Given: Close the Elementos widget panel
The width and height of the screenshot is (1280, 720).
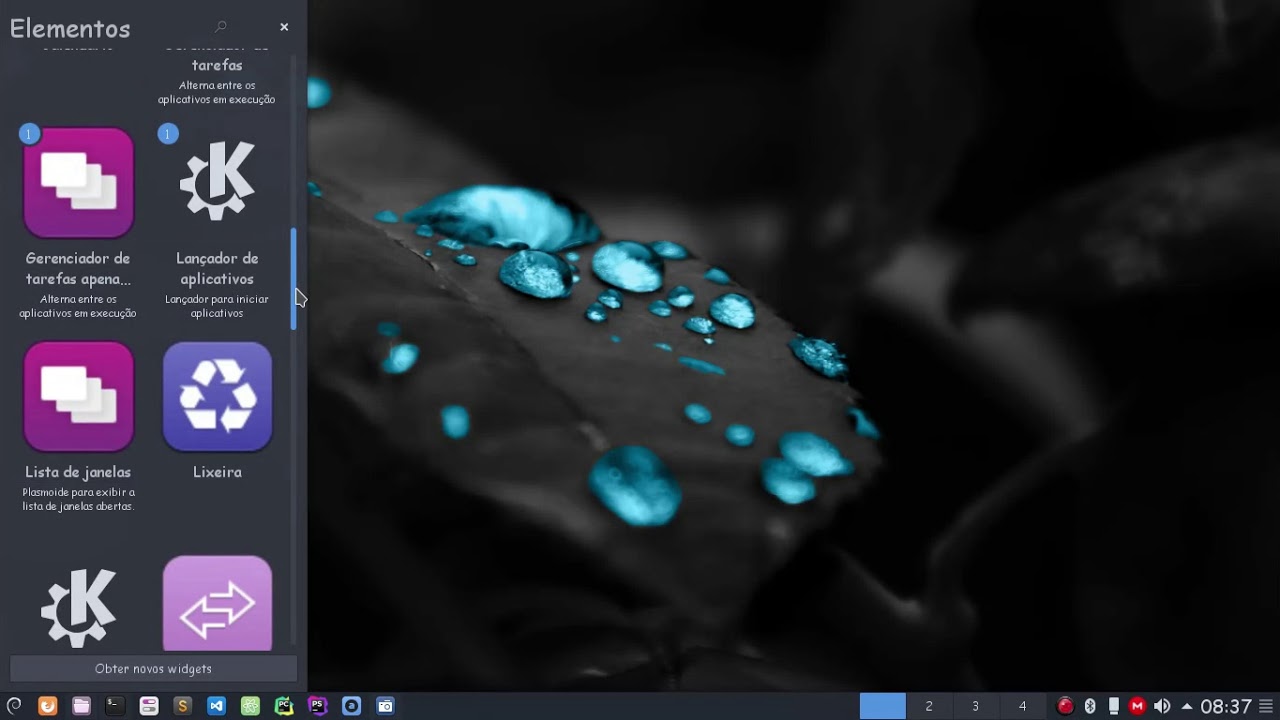Looking at the screenshot, I should [284, 27].
